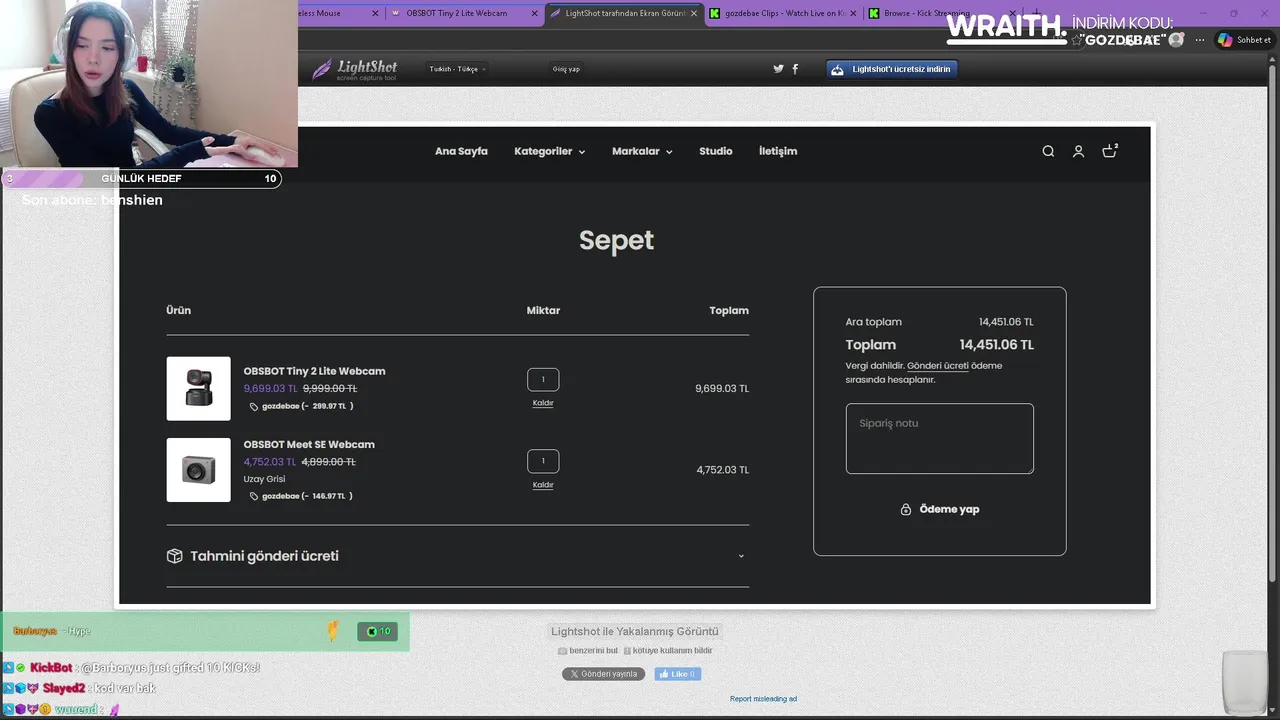This screenshot has width=1280, height=720.
Task: Click quantity field for OBSBOT Meet SE
Action: [543, 461]
